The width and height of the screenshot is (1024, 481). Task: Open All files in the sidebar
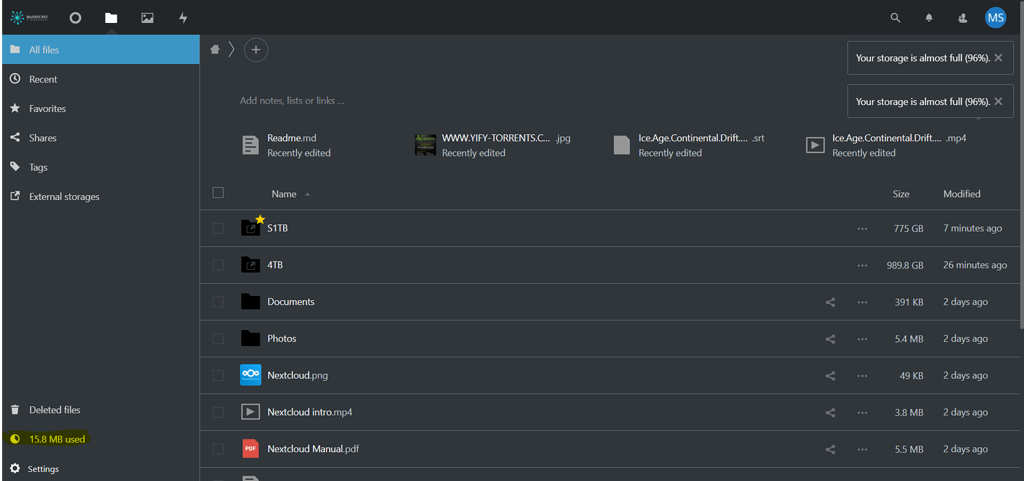(x=101, y=50)
